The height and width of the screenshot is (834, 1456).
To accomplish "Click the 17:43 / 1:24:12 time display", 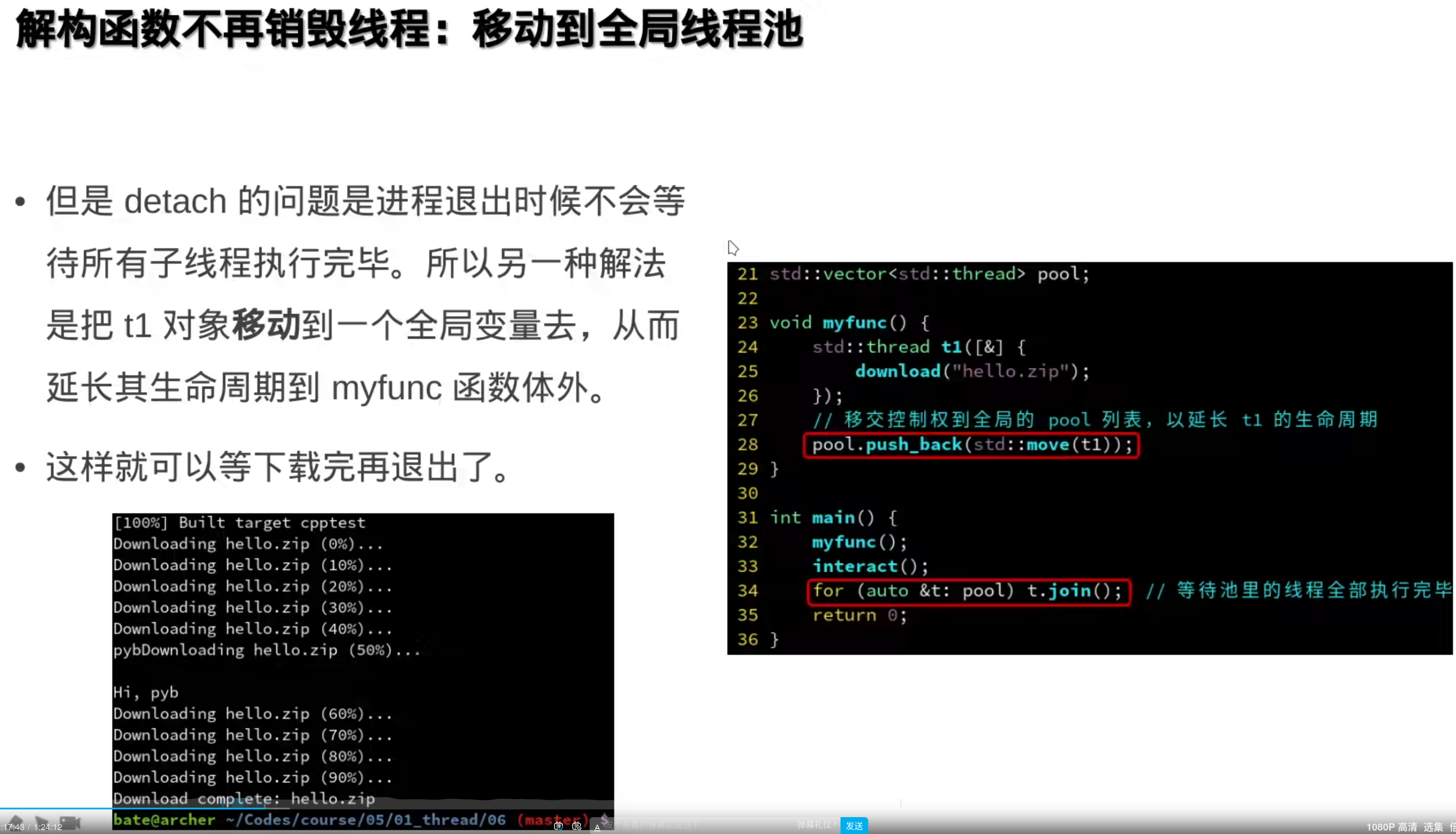I will [32, 827].
